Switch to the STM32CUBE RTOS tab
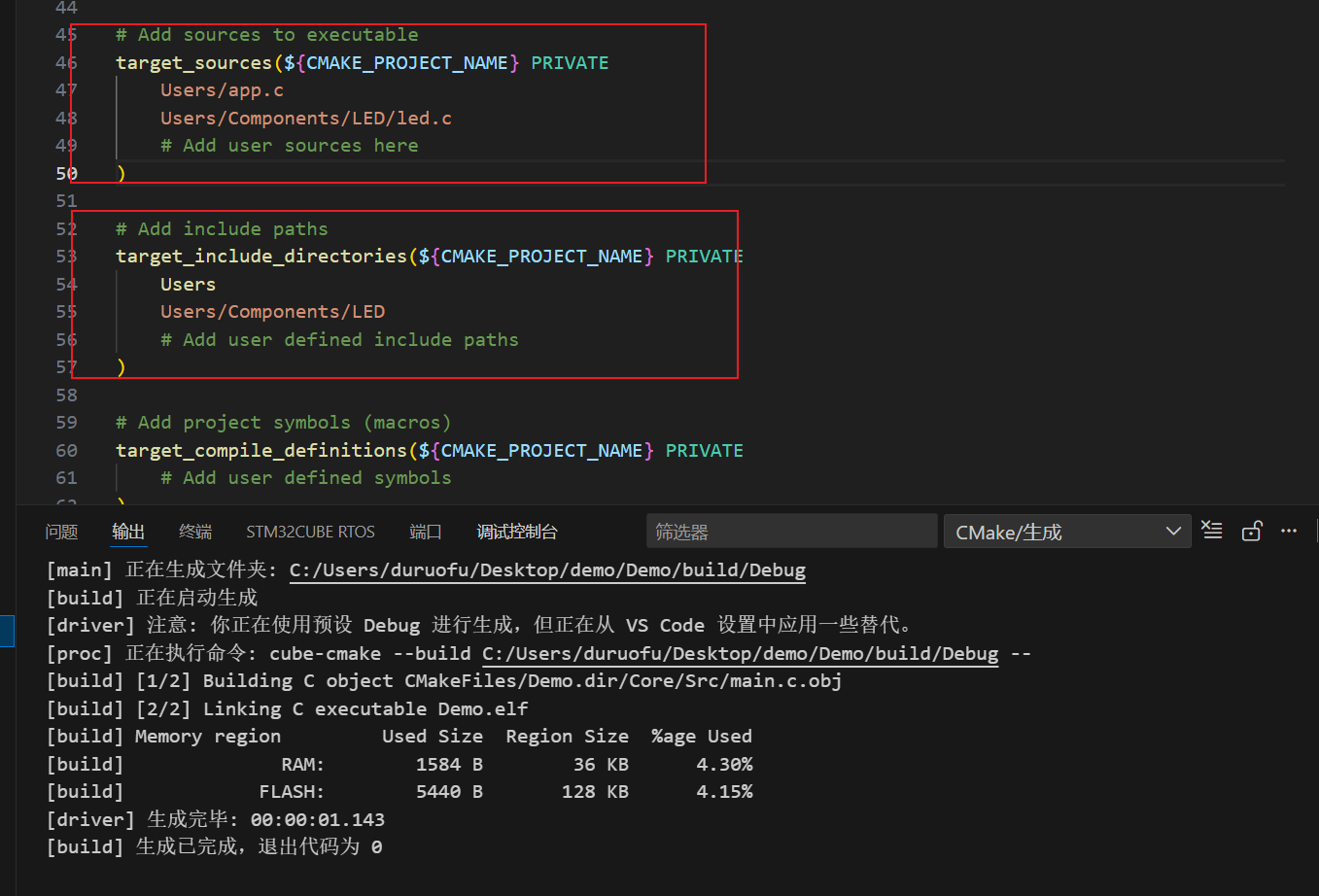The height and width of the screenshot is (896, 1319). coord(310,532)
